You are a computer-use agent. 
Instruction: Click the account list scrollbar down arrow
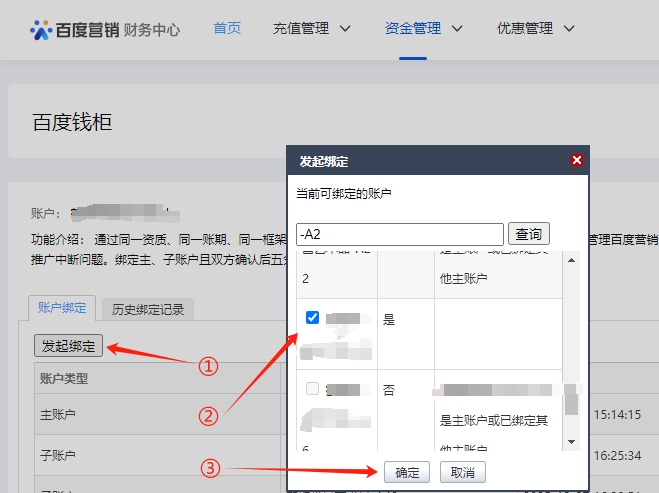[571, 441]
